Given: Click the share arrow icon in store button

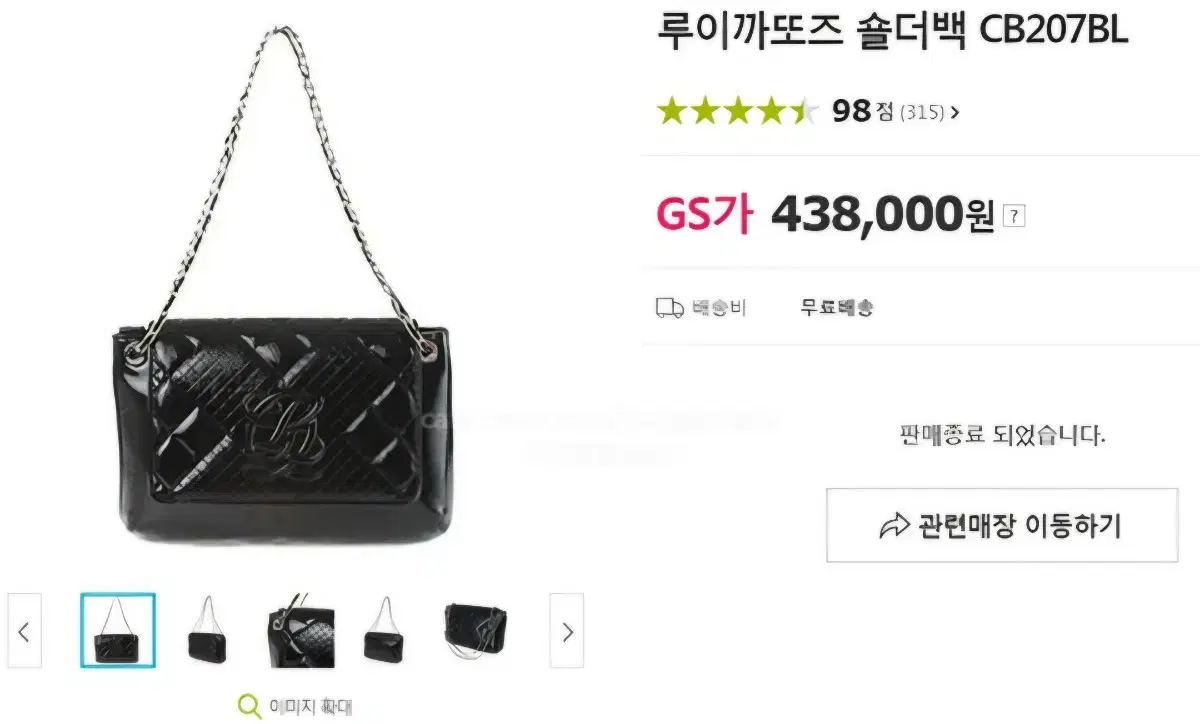Looking at the screenshot, I should [x=894, y=525].
